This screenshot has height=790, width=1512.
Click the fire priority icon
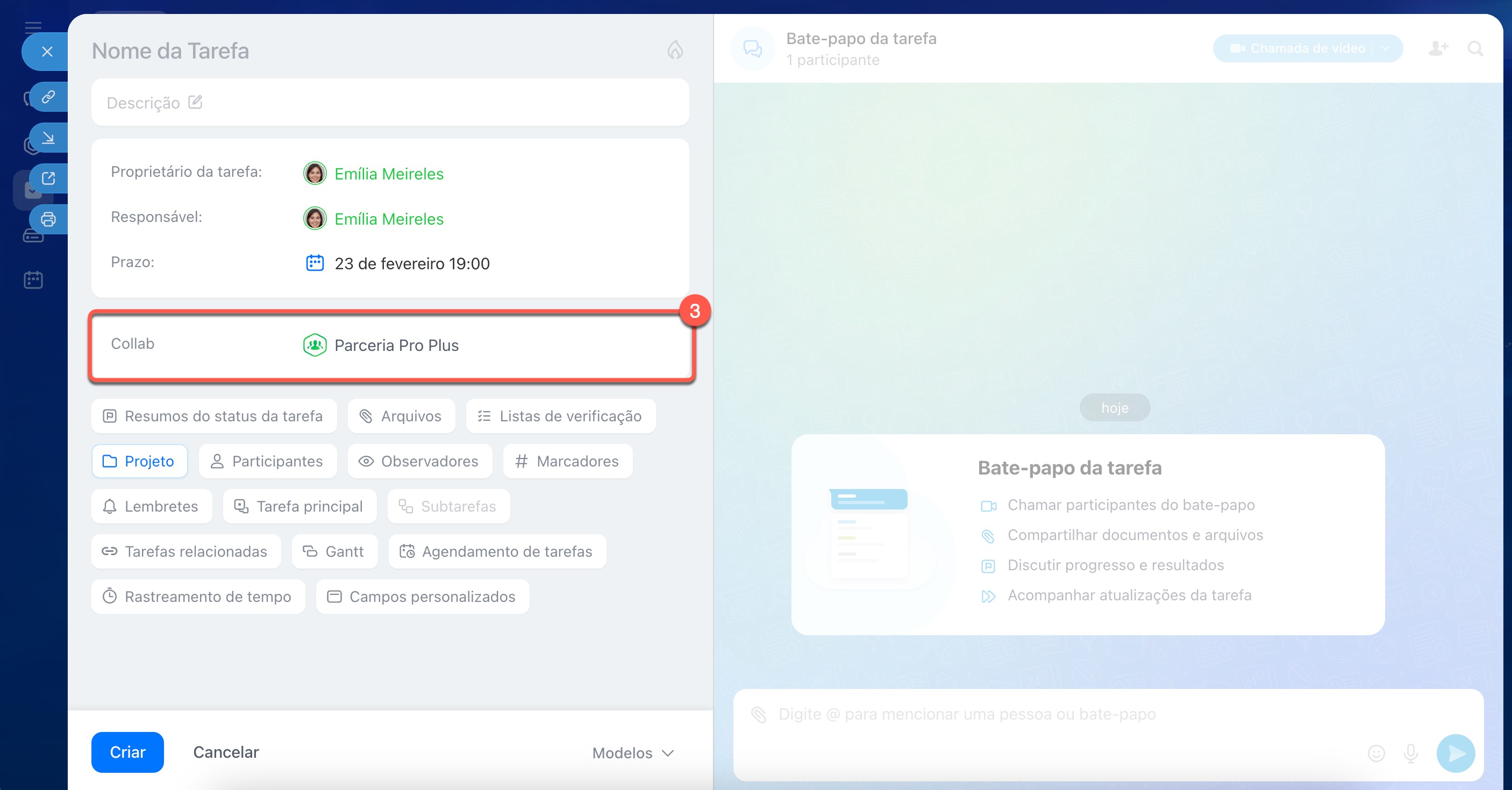pyautogui.click(x=675, y=51)
